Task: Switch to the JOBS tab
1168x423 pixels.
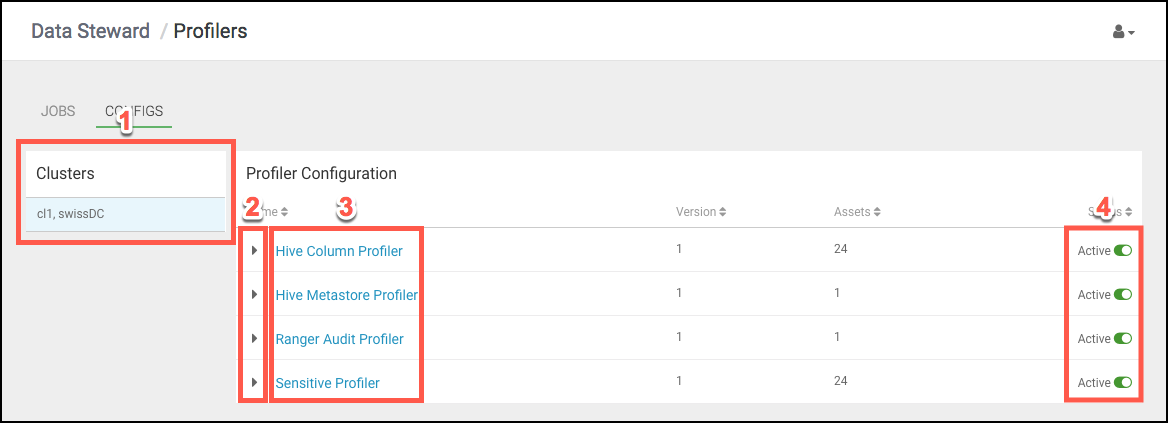Action: click(x=57, y=112)
